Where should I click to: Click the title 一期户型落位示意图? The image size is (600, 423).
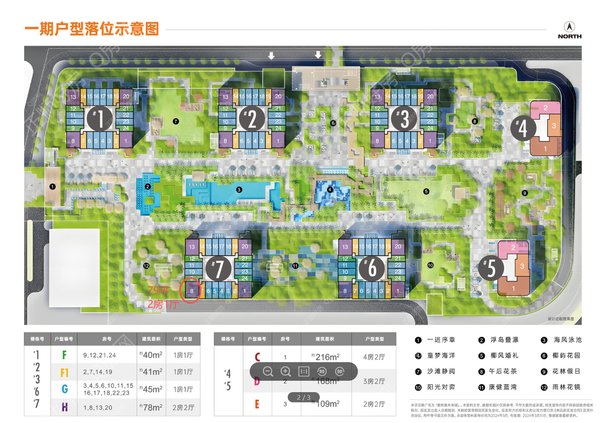click(x=92, y=29)
